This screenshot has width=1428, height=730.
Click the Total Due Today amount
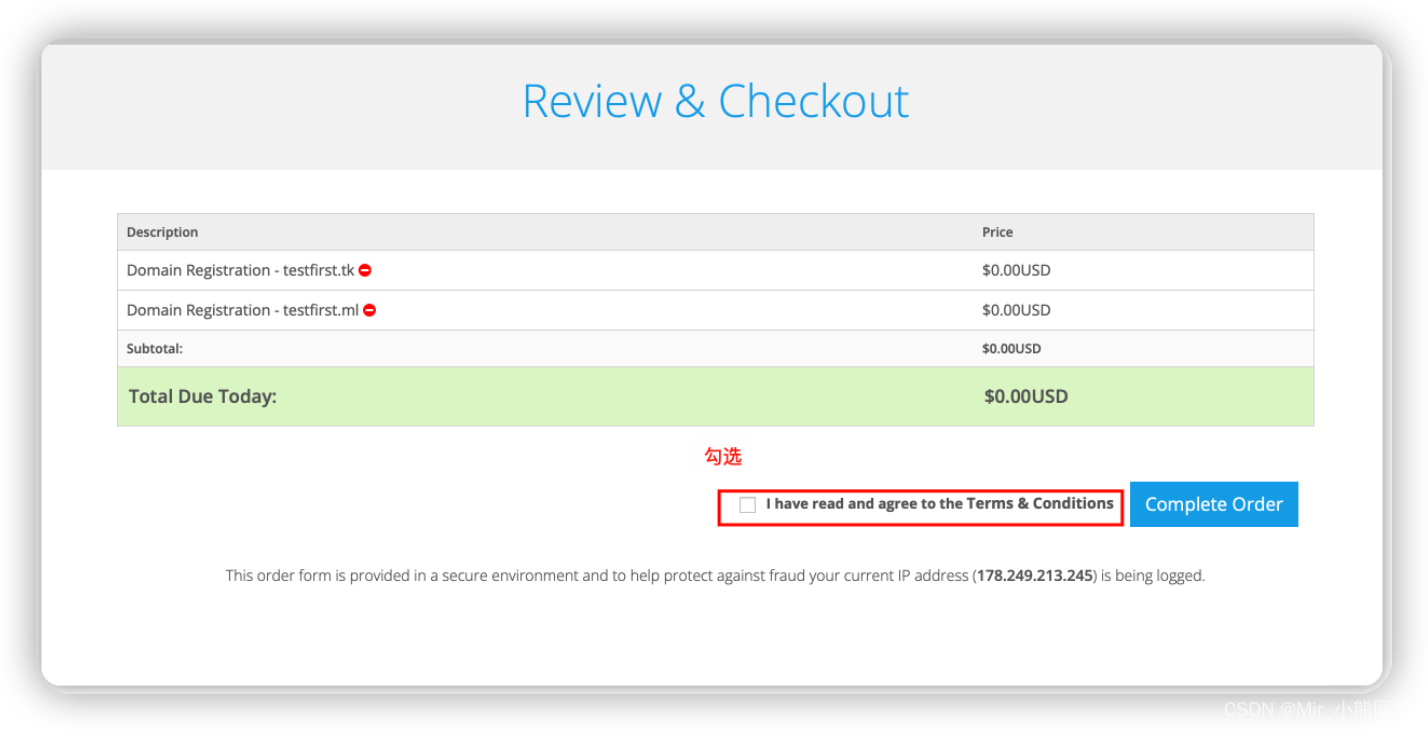(x=1026, y=396)
